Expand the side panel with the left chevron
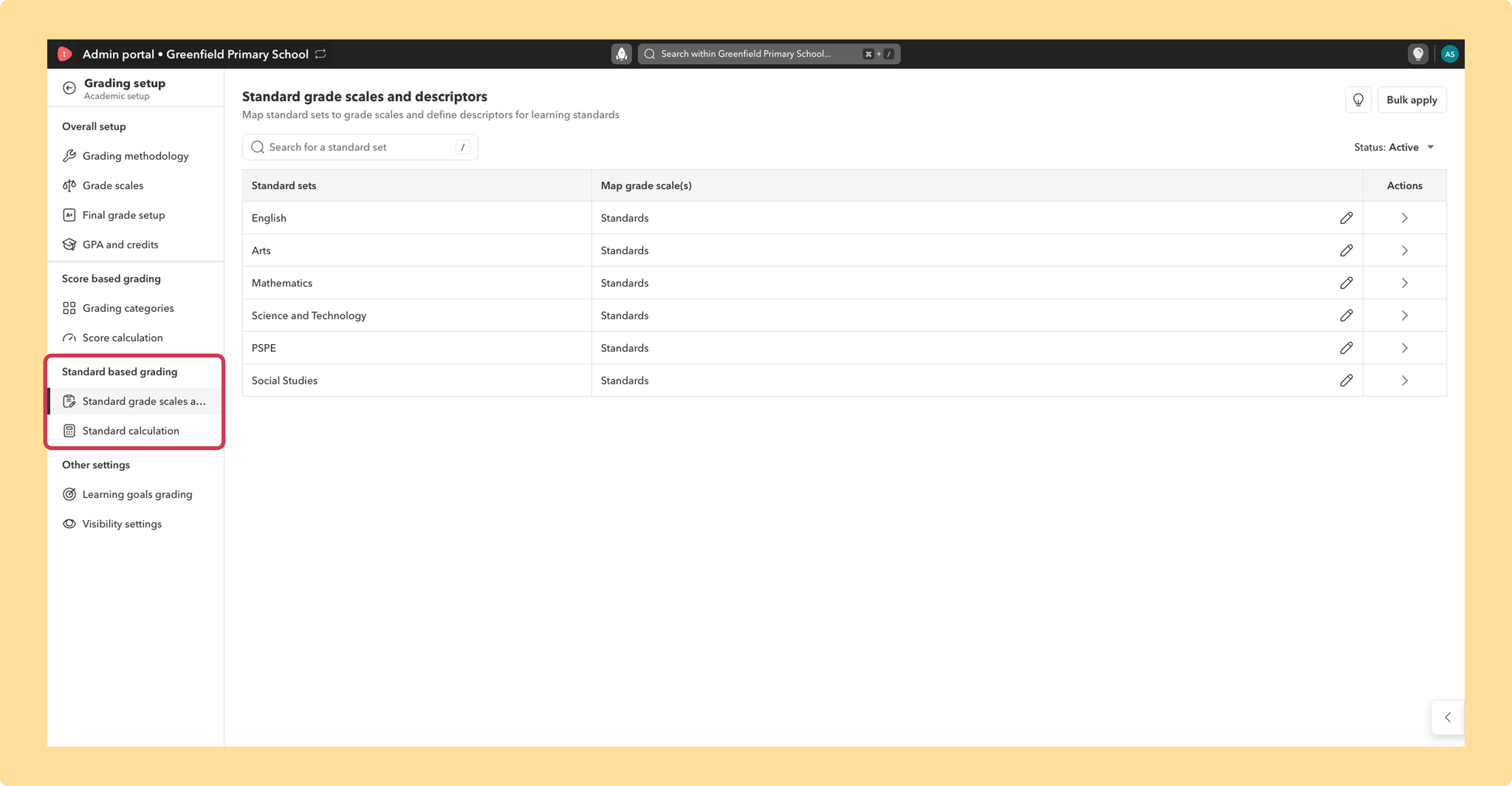1512x786 pixels. click(1448, 717)
